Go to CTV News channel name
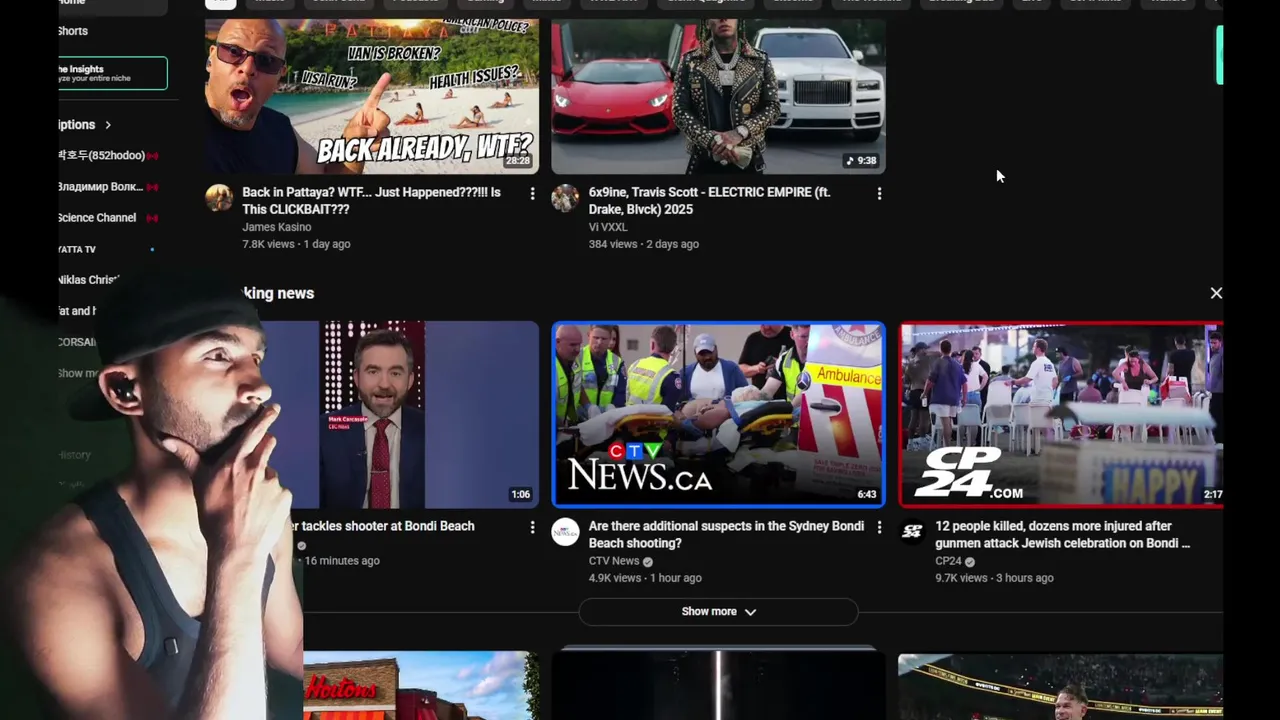Image resolution: width=1280 pixels, height=720 pixels. coord(614,561)
